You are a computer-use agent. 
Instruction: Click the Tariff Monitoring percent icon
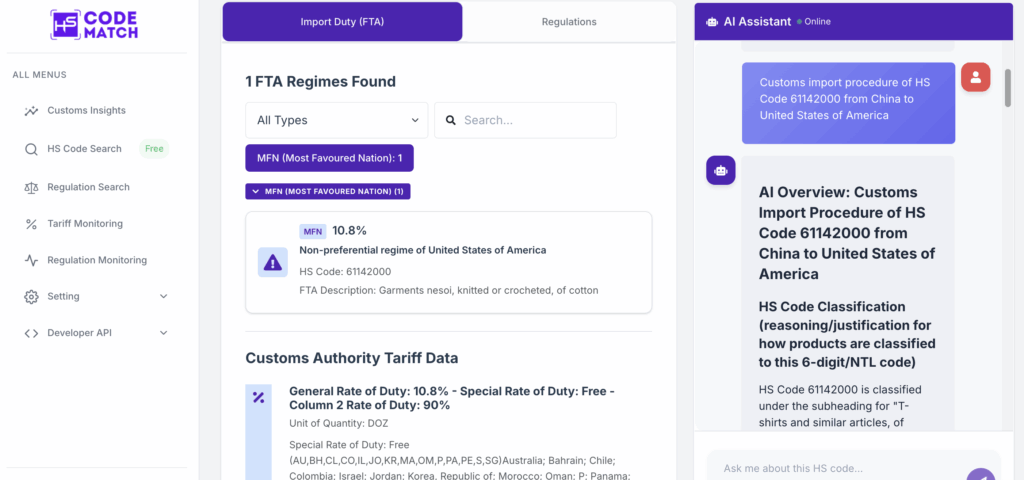tap(31, 224)
